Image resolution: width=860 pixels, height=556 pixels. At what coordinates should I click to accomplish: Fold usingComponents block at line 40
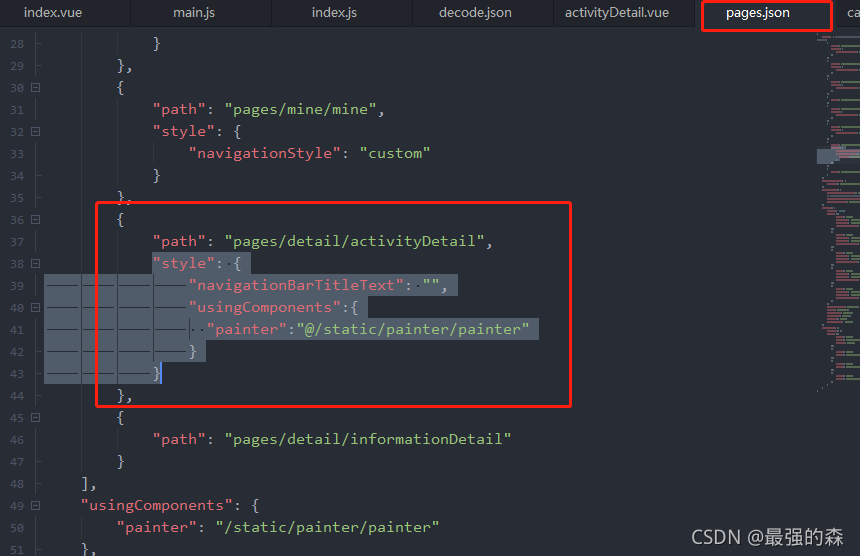[x=36, y=308]
